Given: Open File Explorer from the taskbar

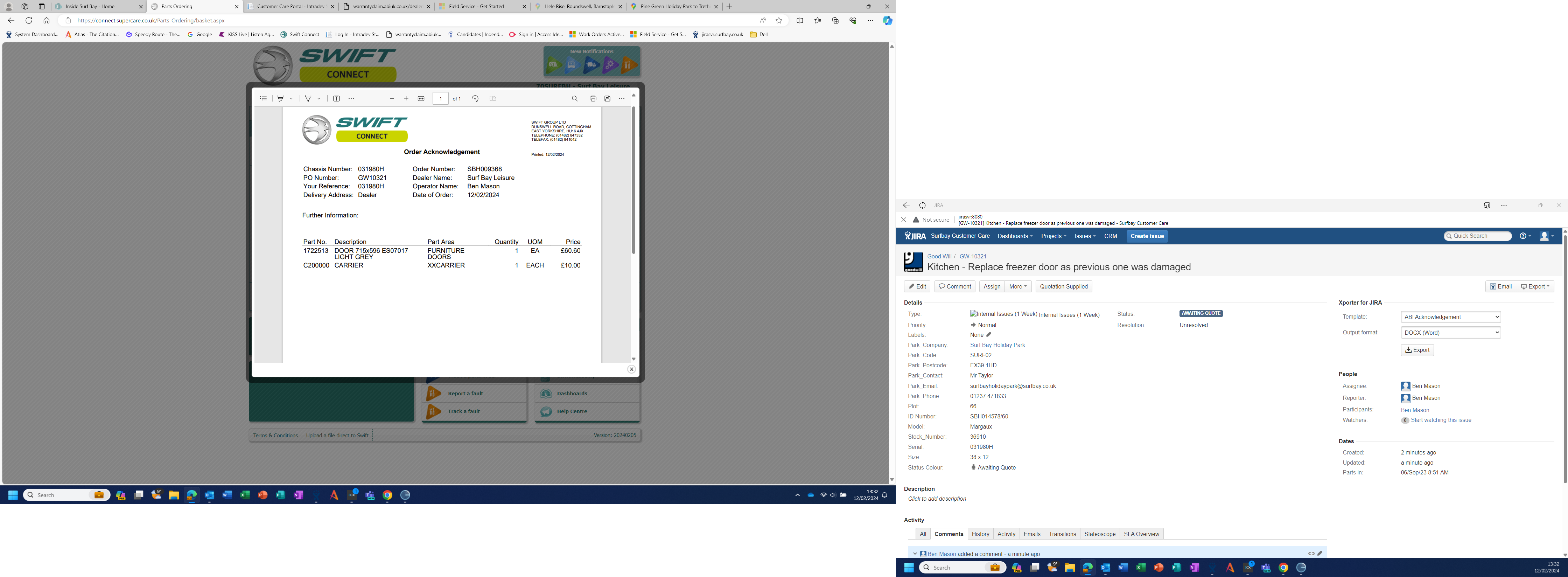Looking at the screenshot, I should click(x=174, y=495).
